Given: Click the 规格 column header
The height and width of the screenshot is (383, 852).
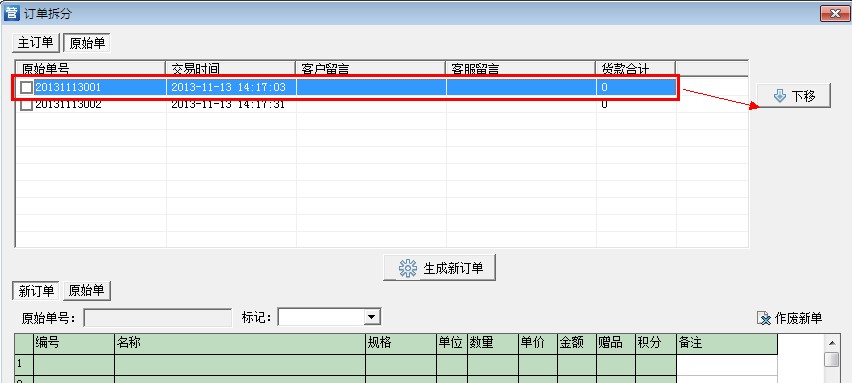Looking at the screenshot, I should 401,343.
